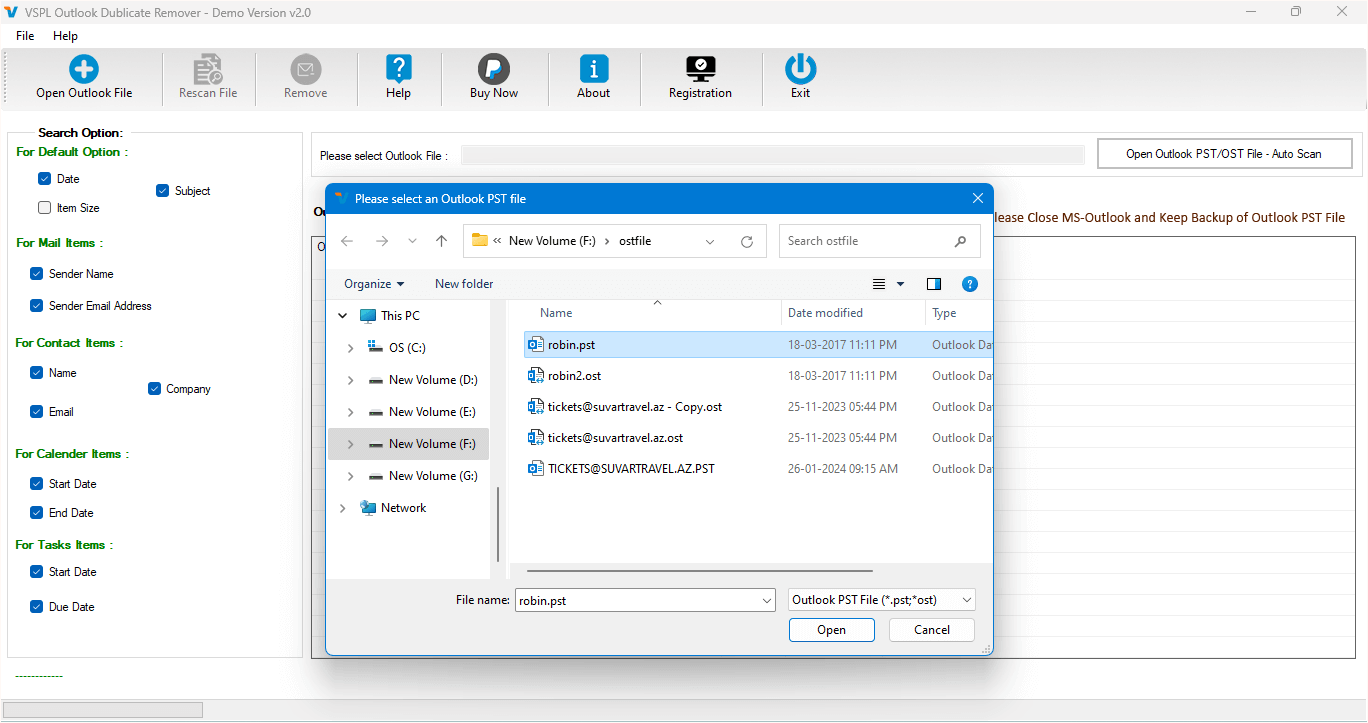This screenshot has height=723, width=1368.
Task: Go up one folder level
Action: pos(441,241)
